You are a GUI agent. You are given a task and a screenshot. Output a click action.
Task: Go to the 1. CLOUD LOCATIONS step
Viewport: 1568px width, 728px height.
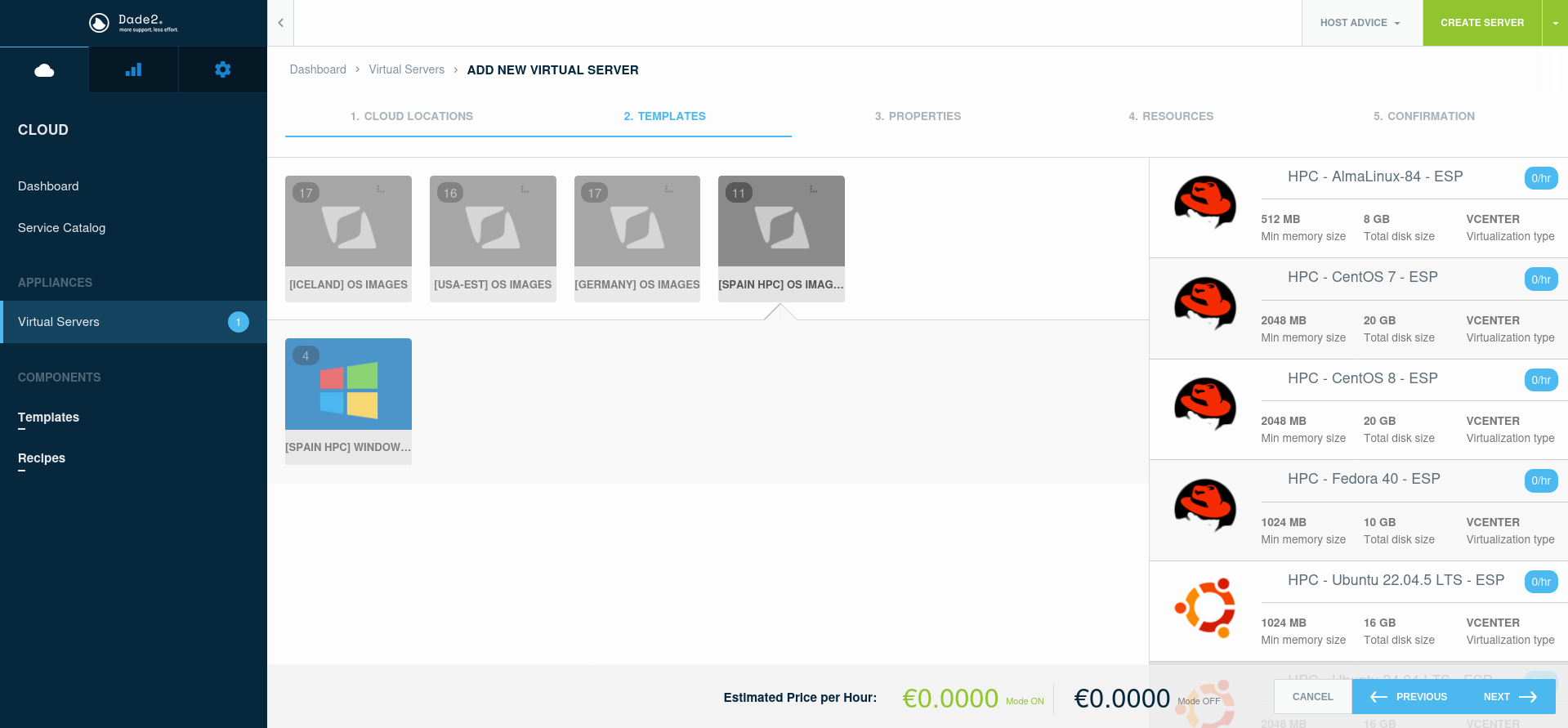(x=412, y=116)
